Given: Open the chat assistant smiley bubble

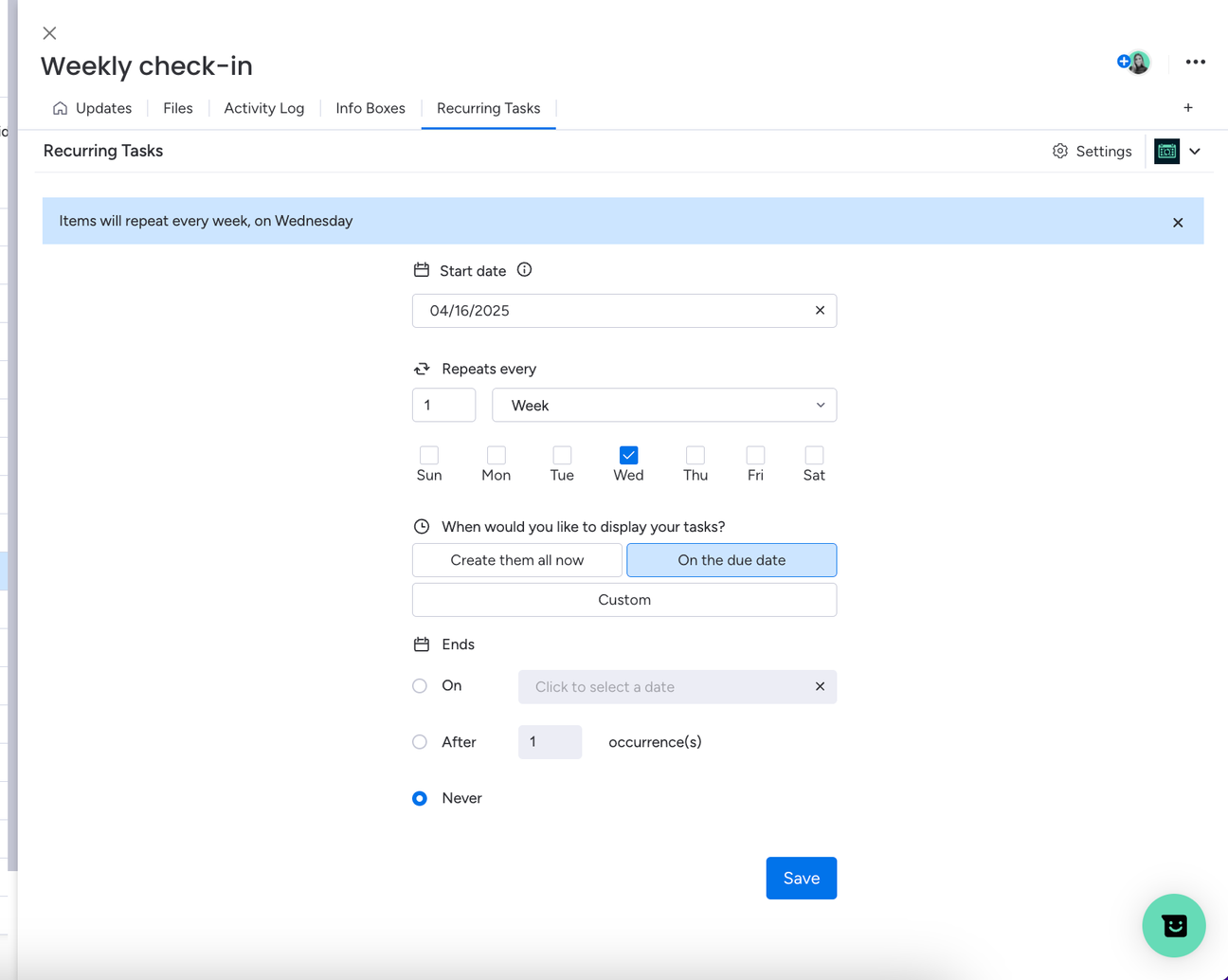Looking at the screenshot, I should [x=1174, y=925].
